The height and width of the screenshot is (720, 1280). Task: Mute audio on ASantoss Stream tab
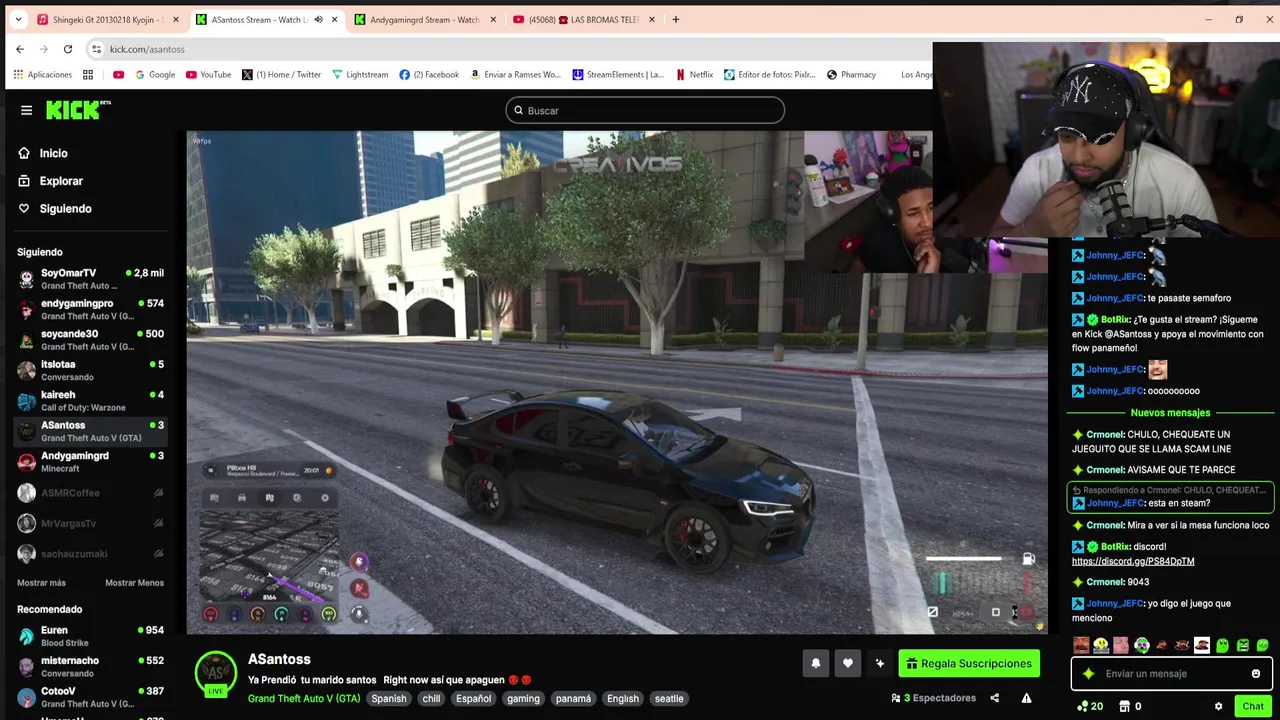(318, 19)
